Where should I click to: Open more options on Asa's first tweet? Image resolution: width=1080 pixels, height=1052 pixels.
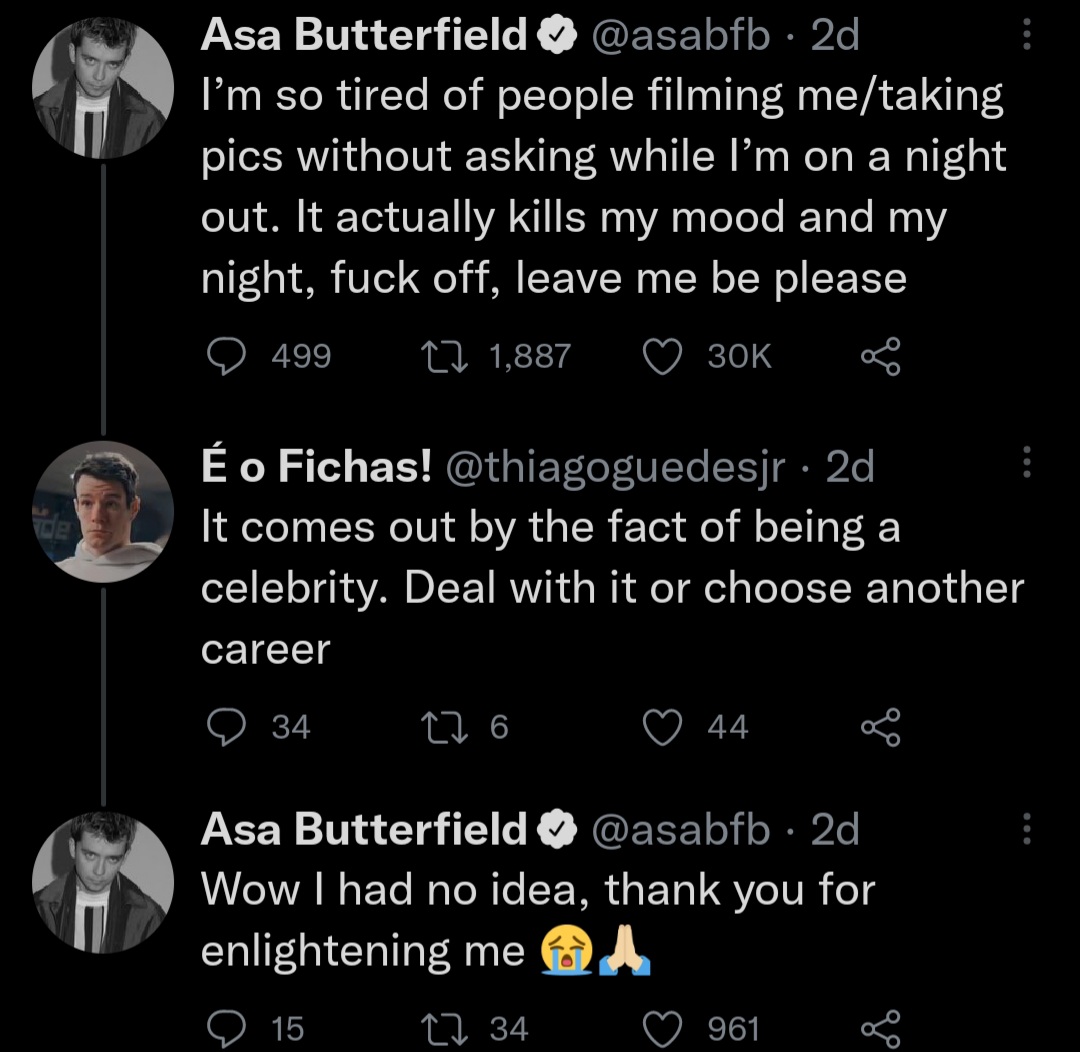[1023, 36]
